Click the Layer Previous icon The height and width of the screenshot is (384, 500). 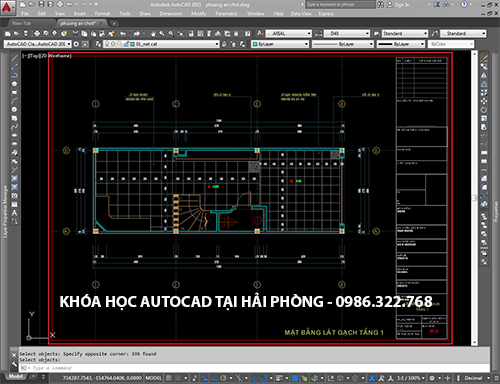click(x=233, y=44)
